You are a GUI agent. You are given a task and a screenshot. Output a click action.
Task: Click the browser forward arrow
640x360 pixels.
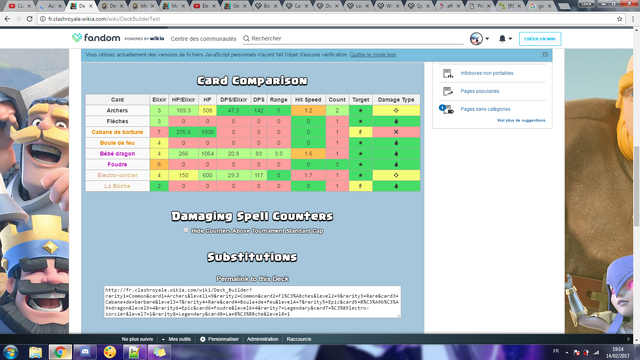pos(18,19)
